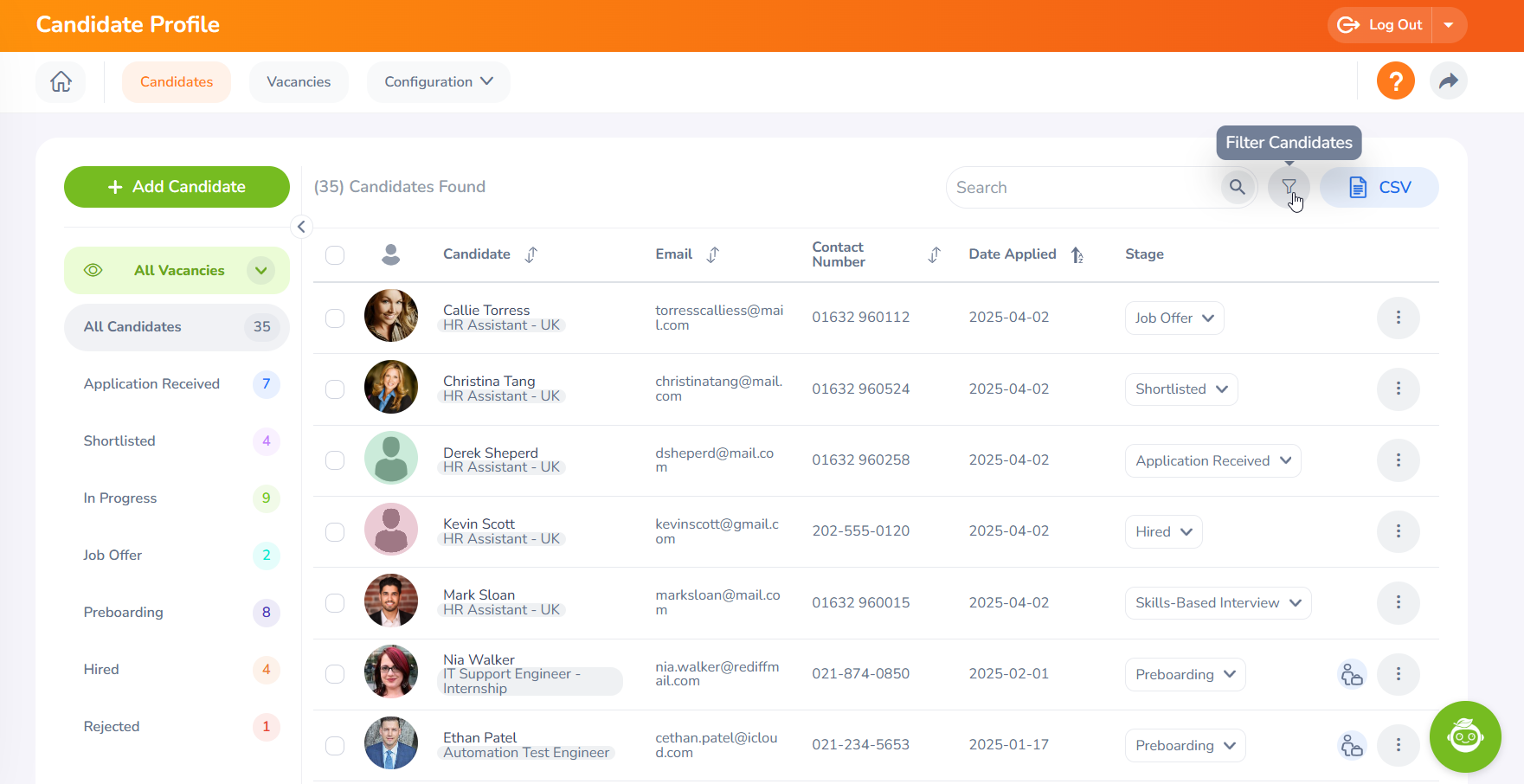Open the orange help question mark
The width and height of the screenshot is (1524, 784).
[1395, 81]
